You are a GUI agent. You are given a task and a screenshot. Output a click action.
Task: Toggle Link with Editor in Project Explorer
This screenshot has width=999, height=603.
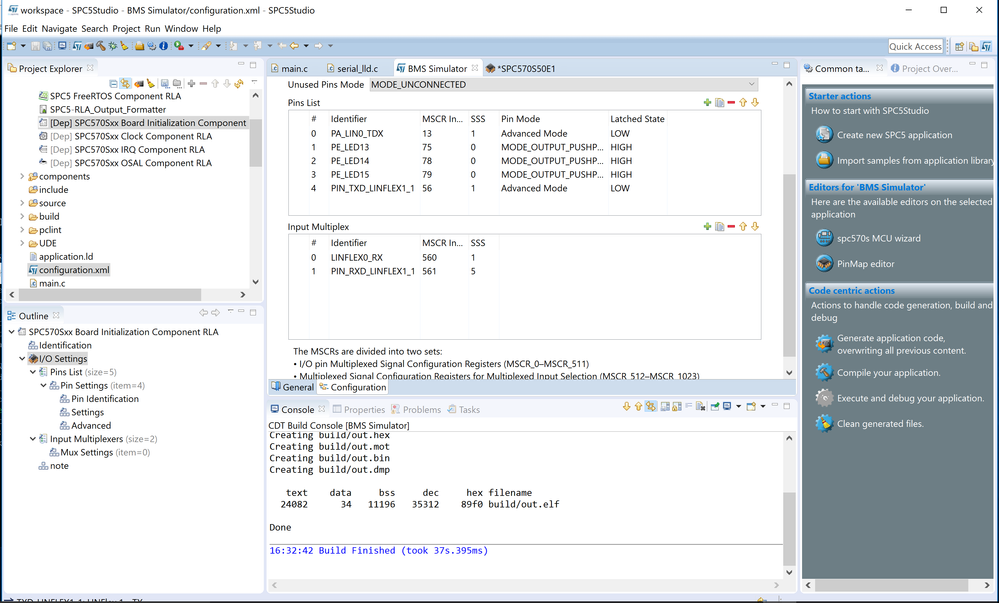click(126, 84)
